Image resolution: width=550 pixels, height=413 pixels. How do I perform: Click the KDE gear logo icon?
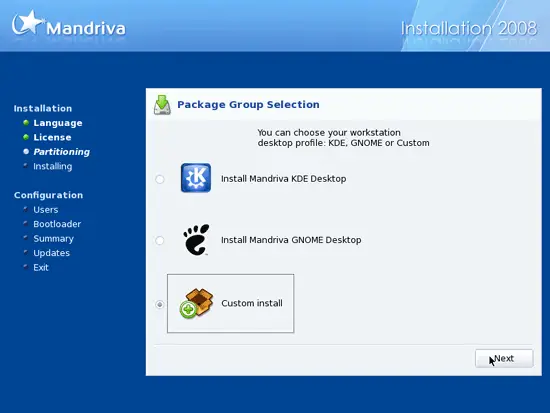[x=196, y=178]
